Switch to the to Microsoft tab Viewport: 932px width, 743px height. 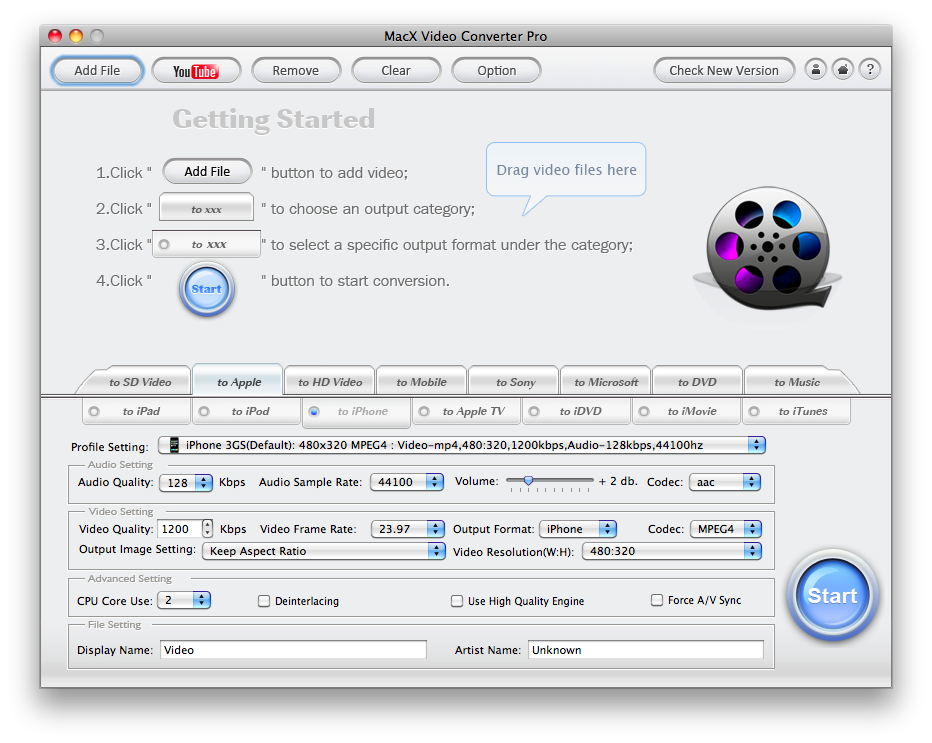tap(606, 382)
